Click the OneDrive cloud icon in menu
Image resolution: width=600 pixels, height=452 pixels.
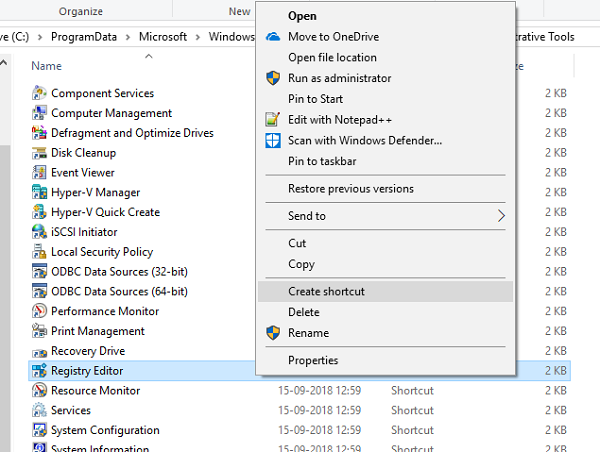(x=273, y=37)
